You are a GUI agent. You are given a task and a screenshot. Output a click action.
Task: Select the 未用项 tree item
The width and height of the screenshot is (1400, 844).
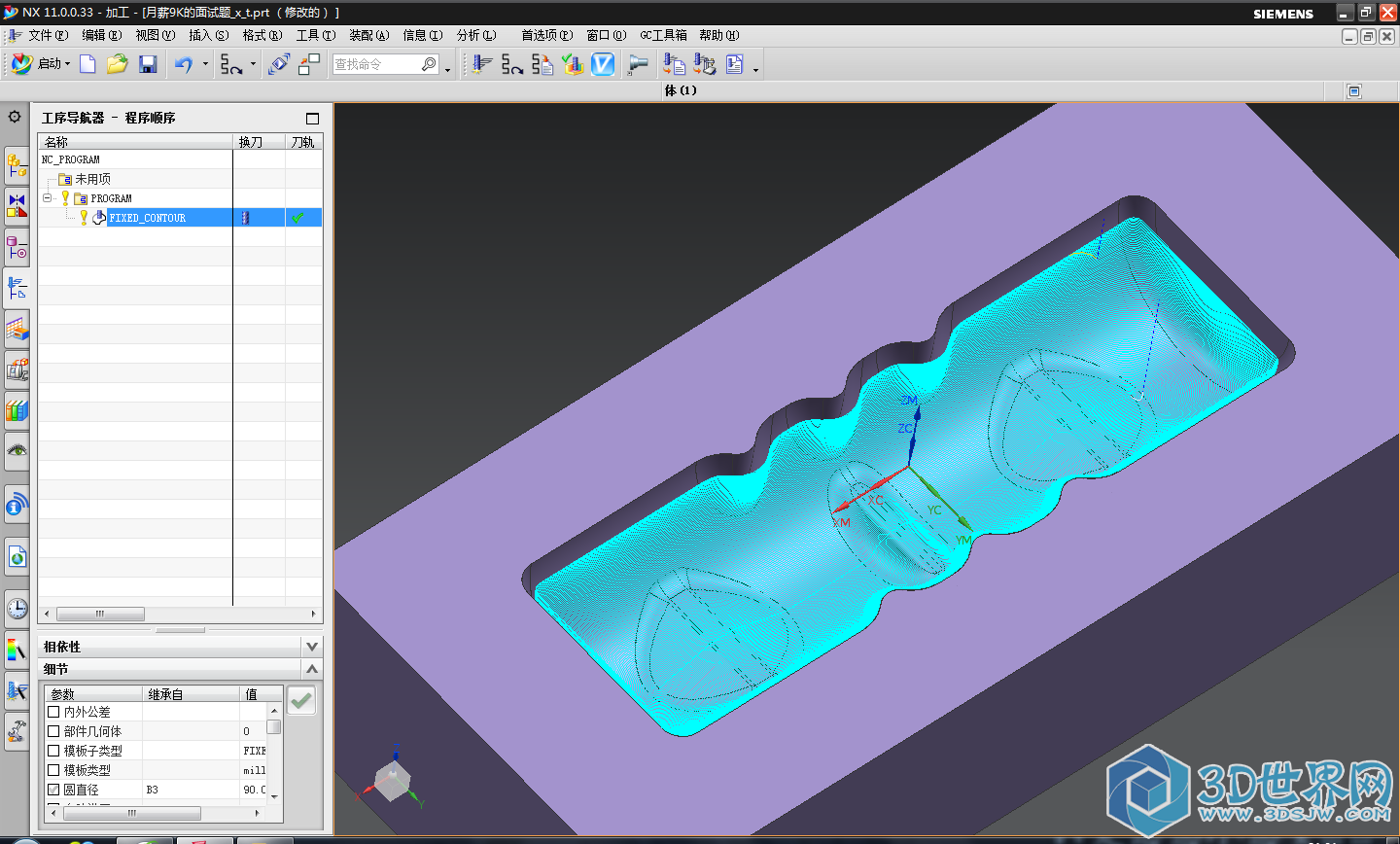(x=92, y=179)
